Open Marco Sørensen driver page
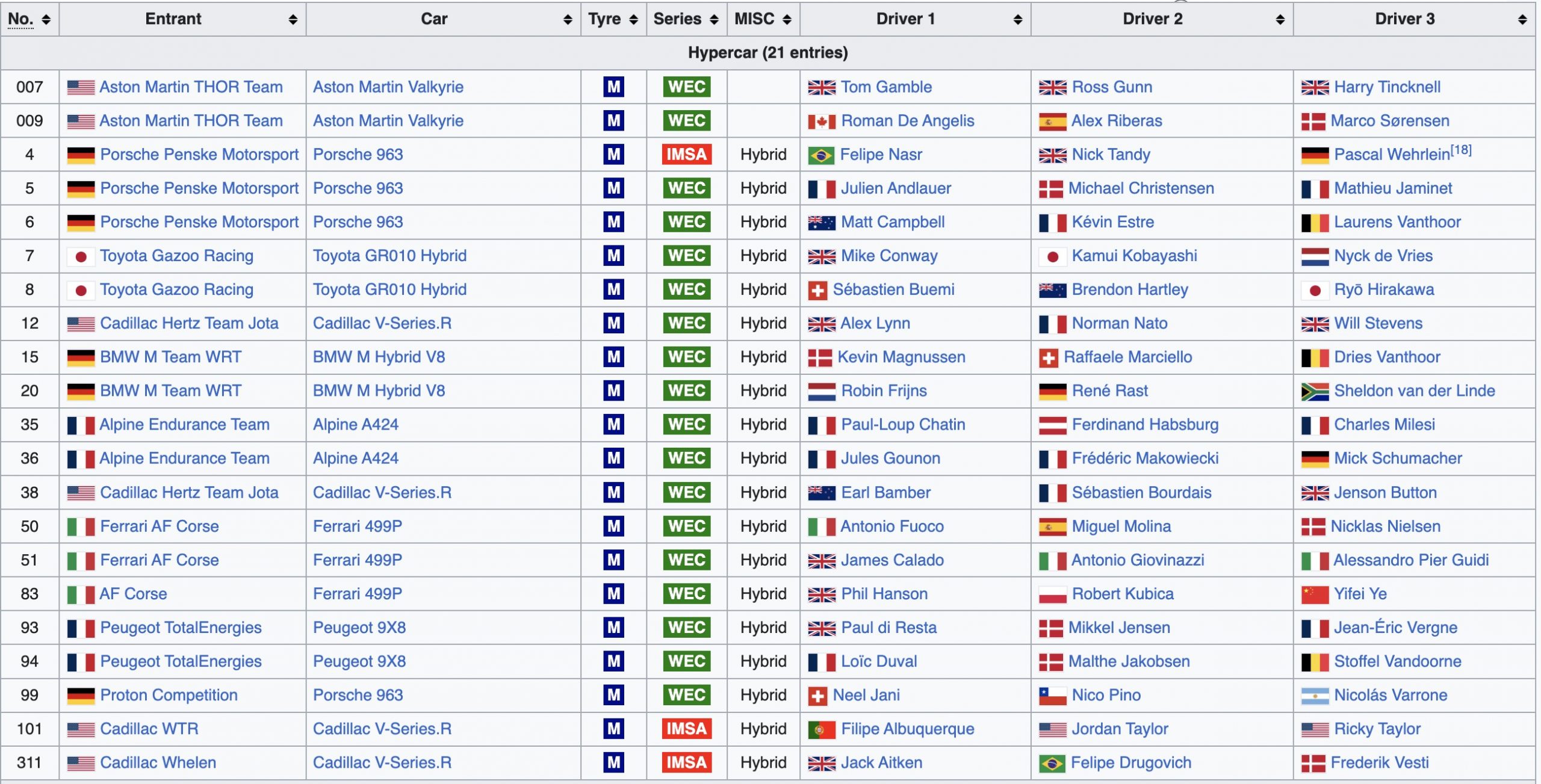1541x784 pixels. [1390, 120]
